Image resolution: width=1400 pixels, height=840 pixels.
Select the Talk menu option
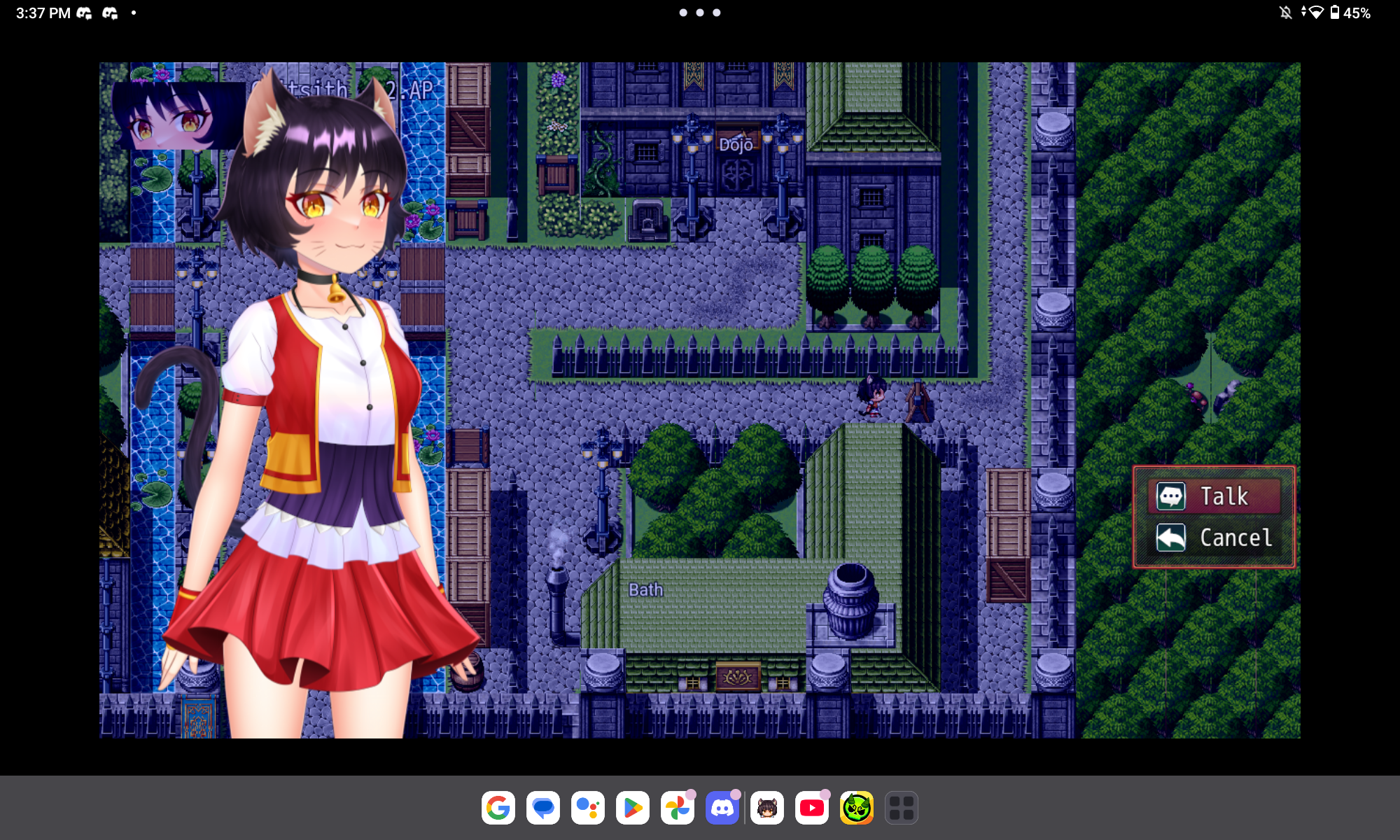tap(1214, 496)
